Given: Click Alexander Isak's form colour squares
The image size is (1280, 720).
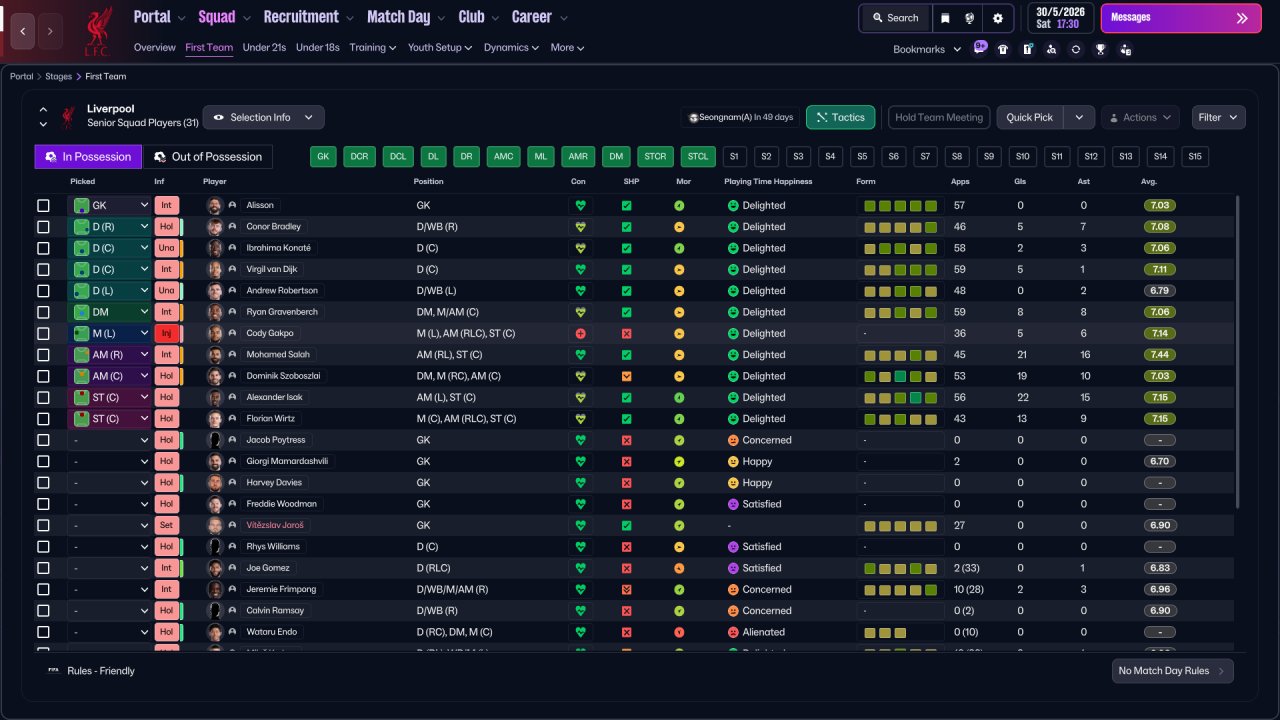Looking at the screenshot, I should [901, 398].
